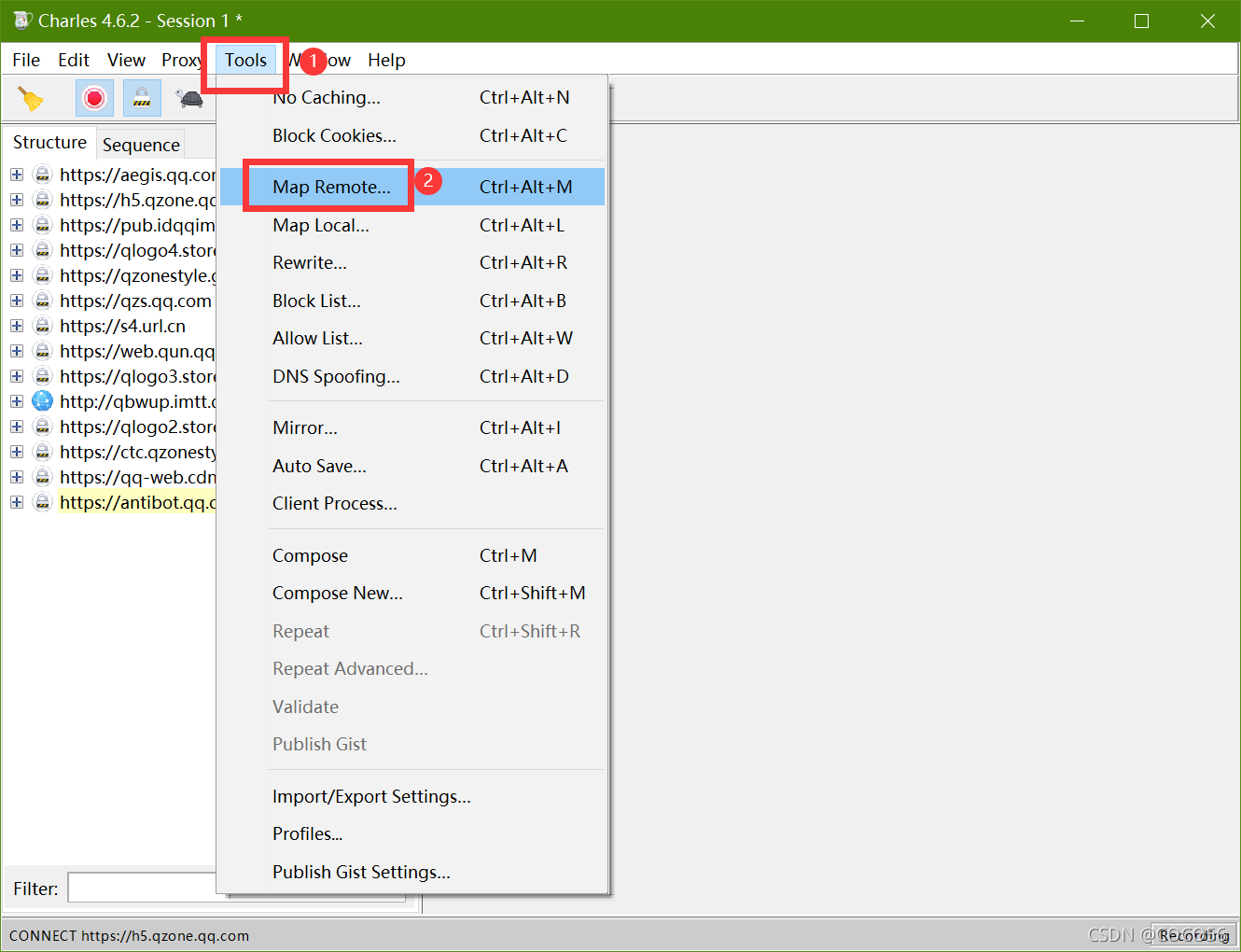
Task: Select DNS Spoofing menu entry
Action: click(x=335, y=376)
